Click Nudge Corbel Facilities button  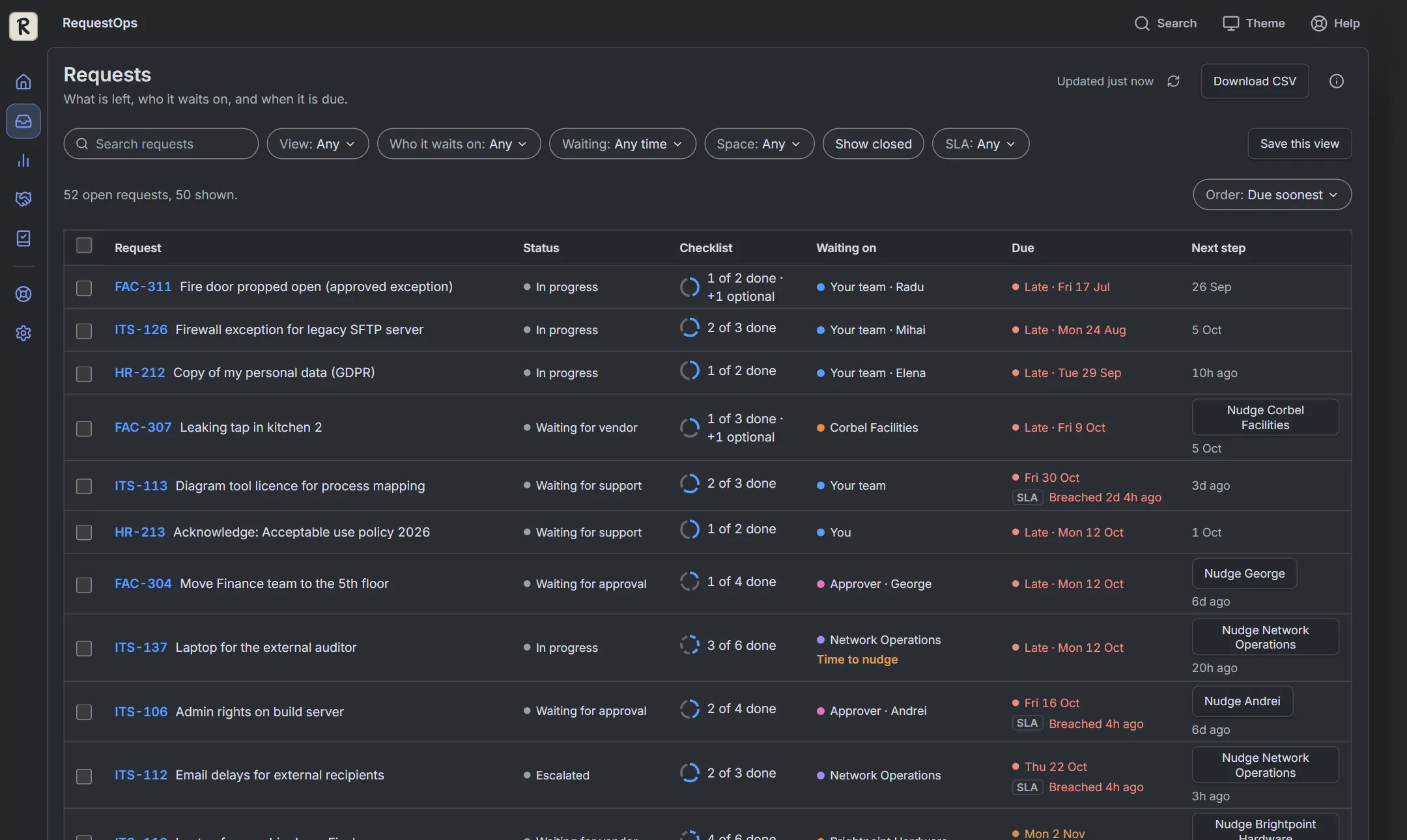(x=1266, y=417)
